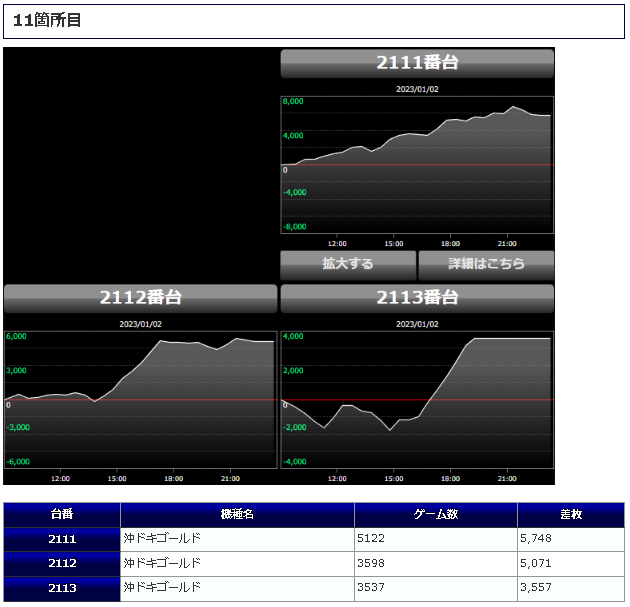Select the 2111番台 header bar
The height and width of the screenshot is (607, 630).
coord(417,63)
